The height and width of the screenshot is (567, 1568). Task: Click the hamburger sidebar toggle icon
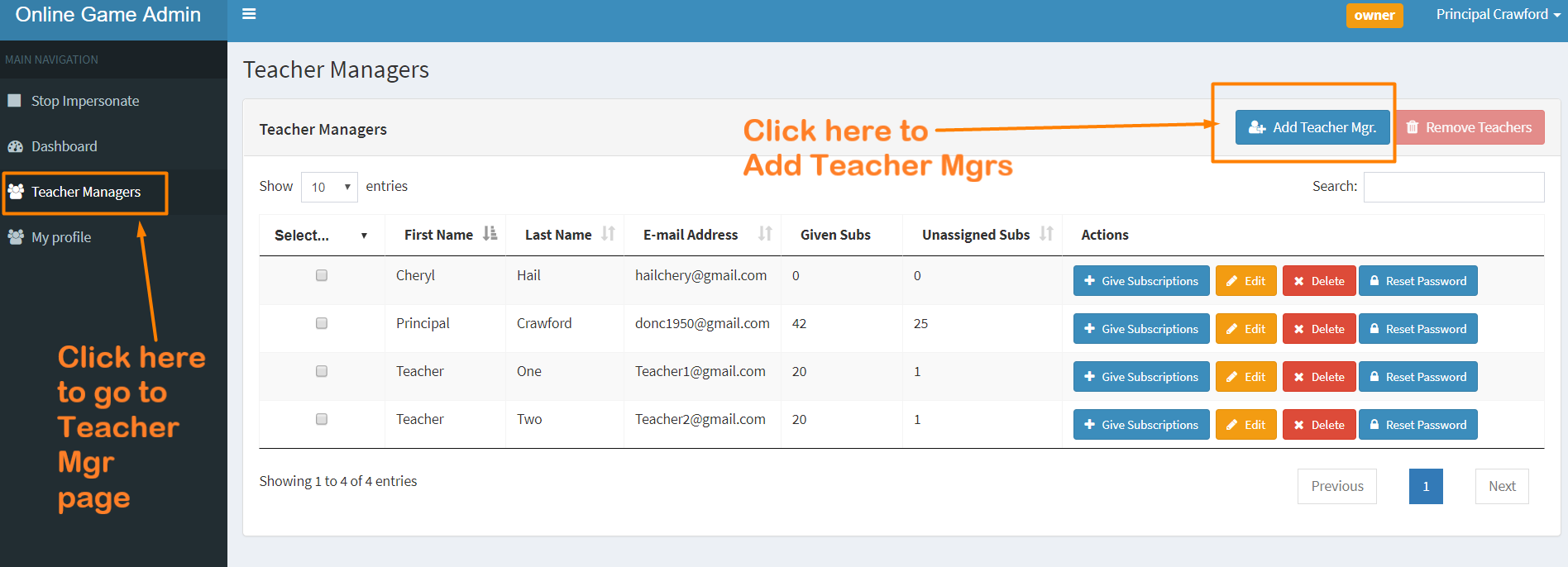click(x=249, y=14)
